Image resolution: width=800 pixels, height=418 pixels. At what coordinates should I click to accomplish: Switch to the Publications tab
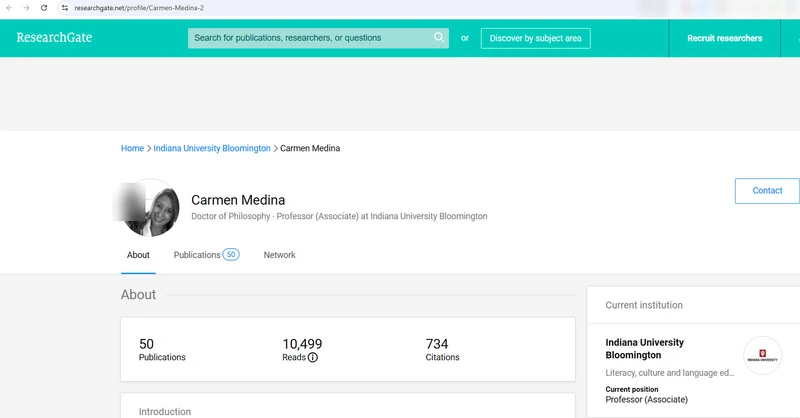[x=197, y=255]
